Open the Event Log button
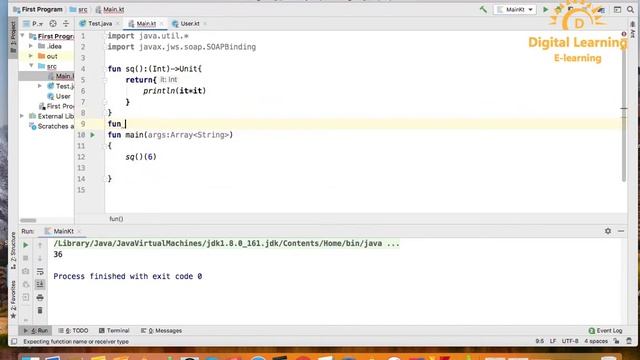This screenshot has height=360, width=640. pyautogui.click(x=606, y=331)
